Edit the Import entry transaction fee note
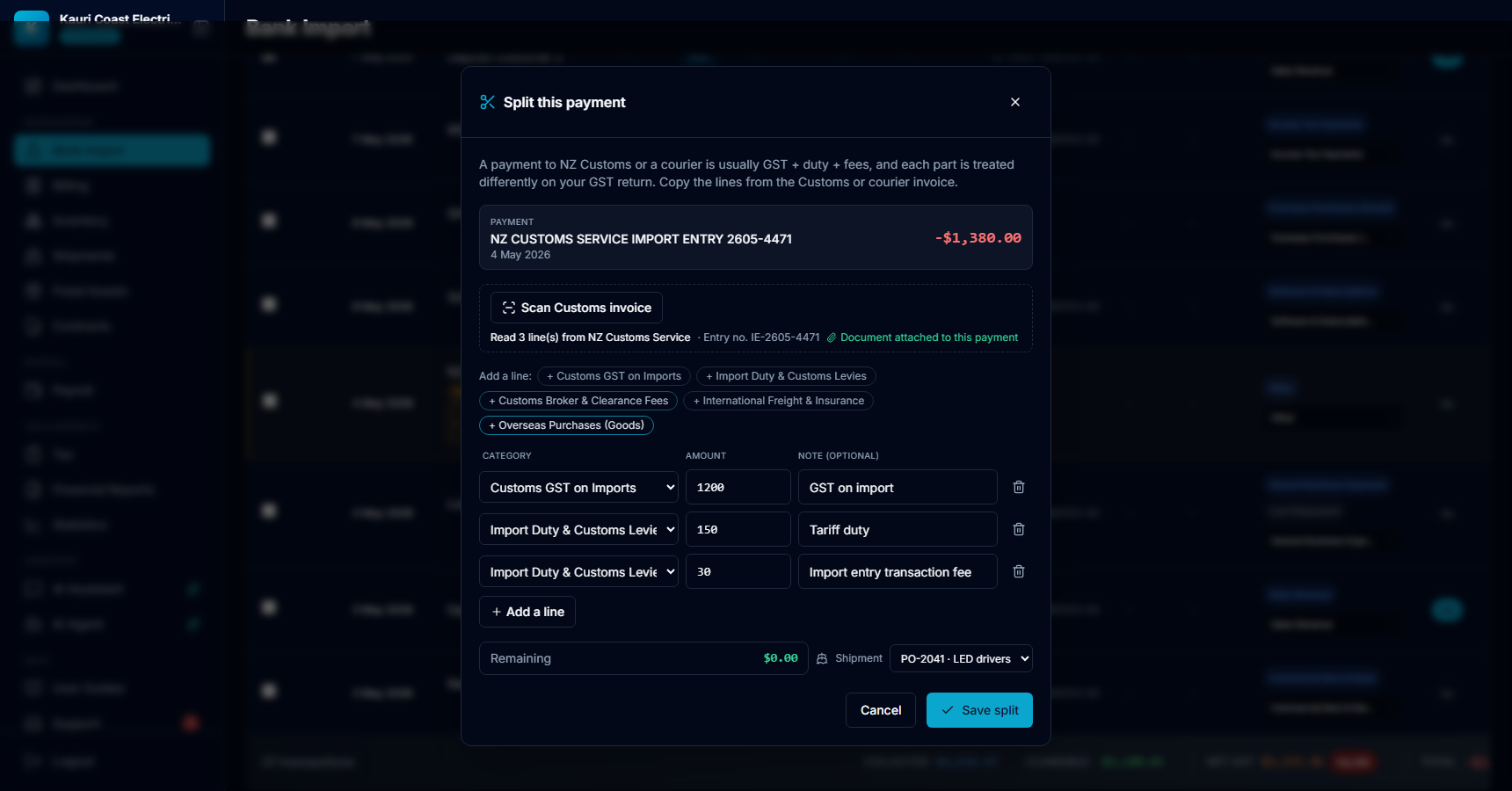This screenshot has width=1512, height=791. (898, 571)
